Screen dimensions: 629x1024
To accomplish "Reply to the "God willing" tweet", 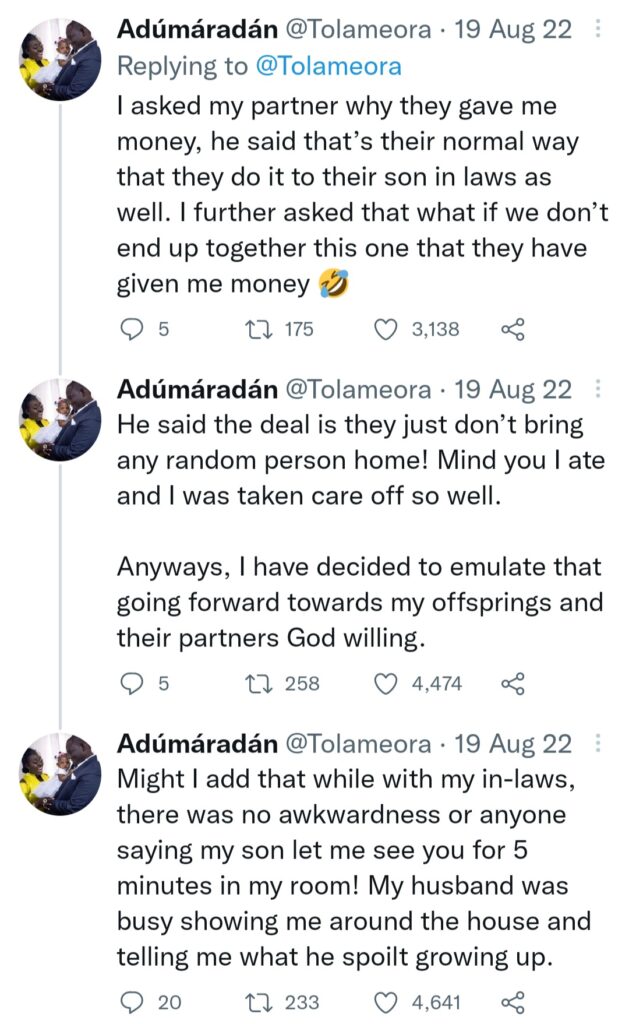I will [x=132, y=683].
